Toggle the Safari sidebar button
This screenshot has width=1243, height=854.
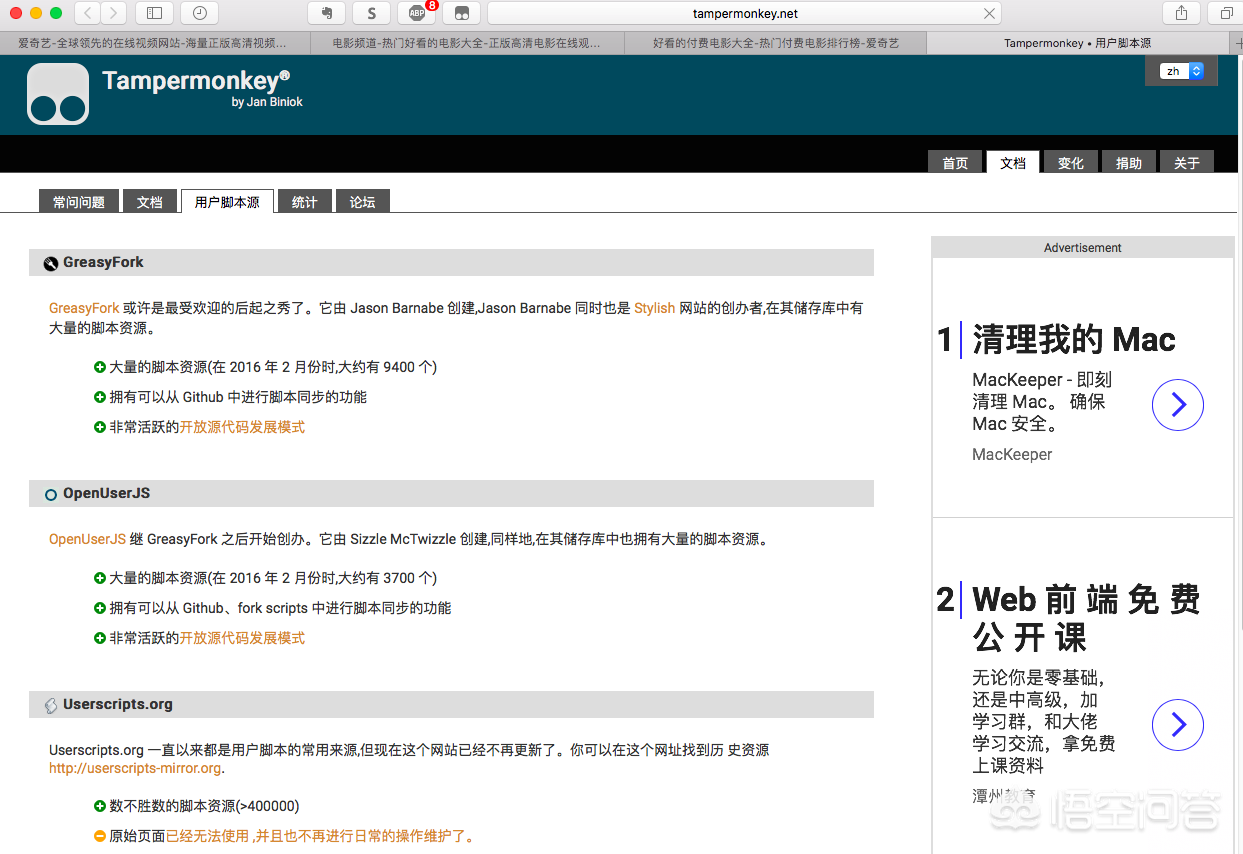pyautogui.click(x=154, y=13)
